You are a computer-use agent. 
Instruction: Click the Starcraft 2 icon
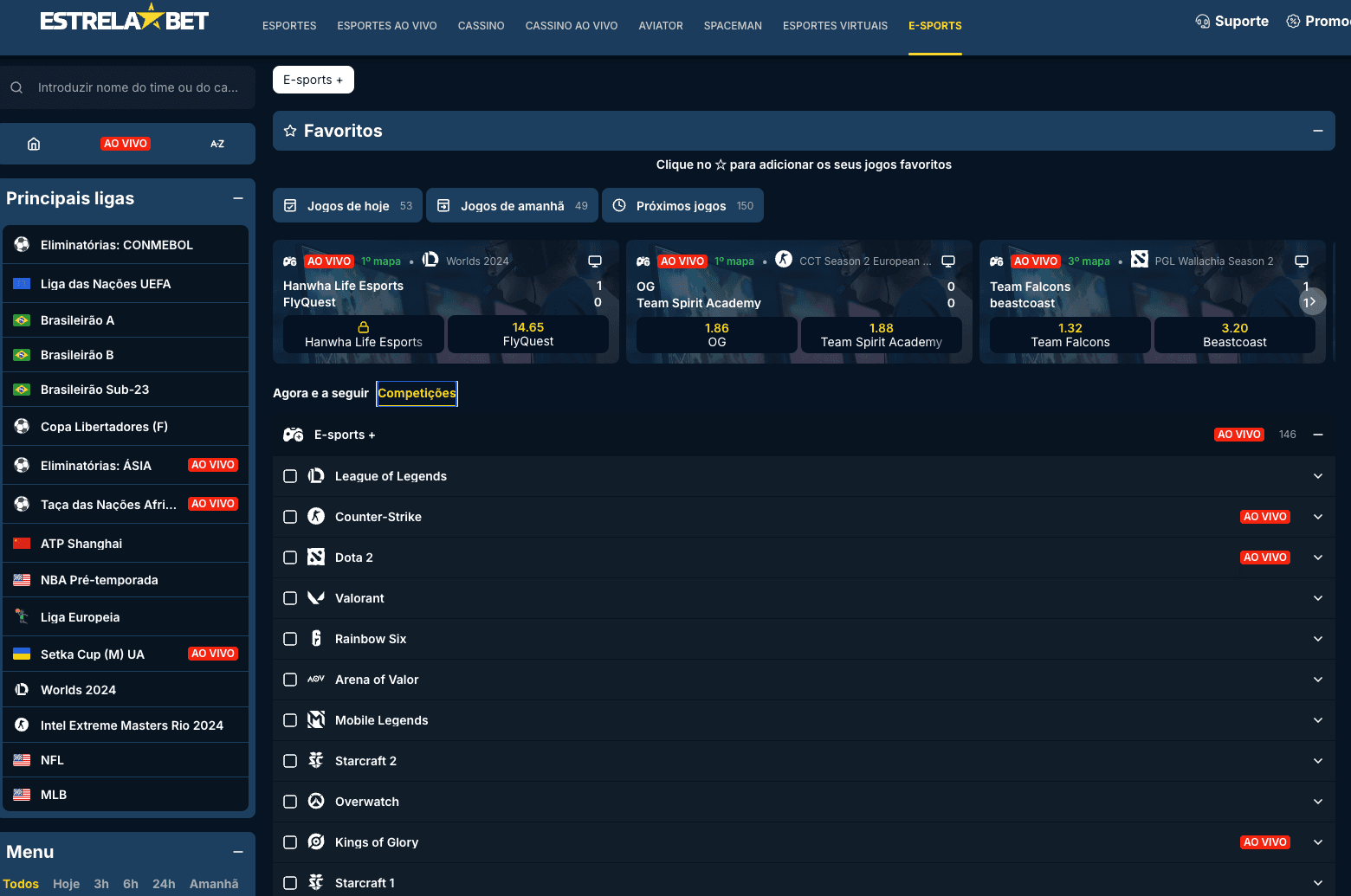click(x=316, y=761)
